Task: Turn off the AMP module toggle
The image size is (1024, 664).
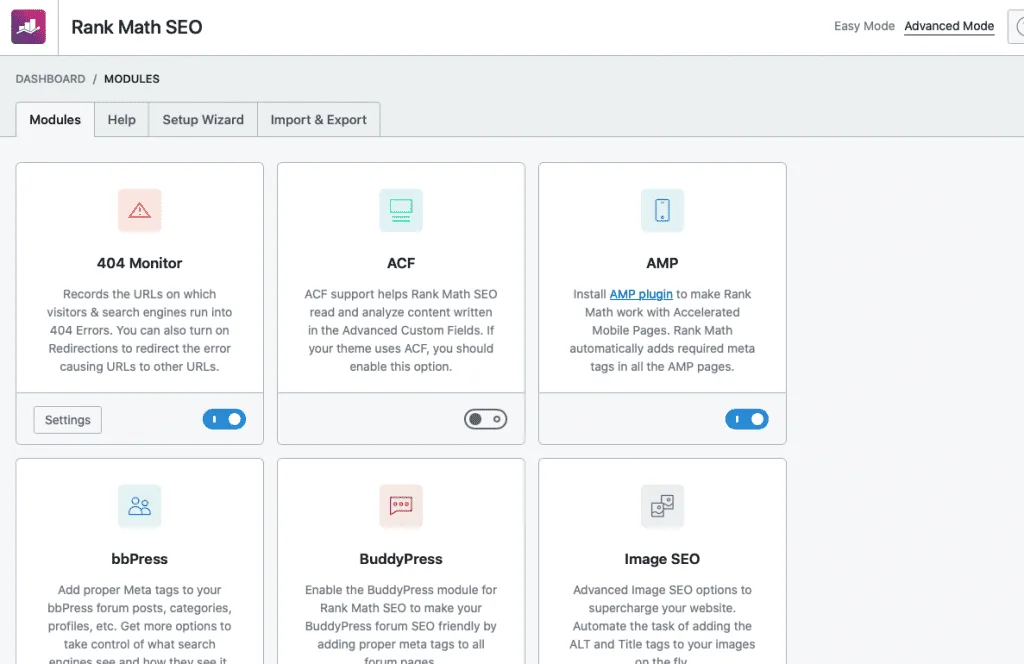Action: coord(746,419)
